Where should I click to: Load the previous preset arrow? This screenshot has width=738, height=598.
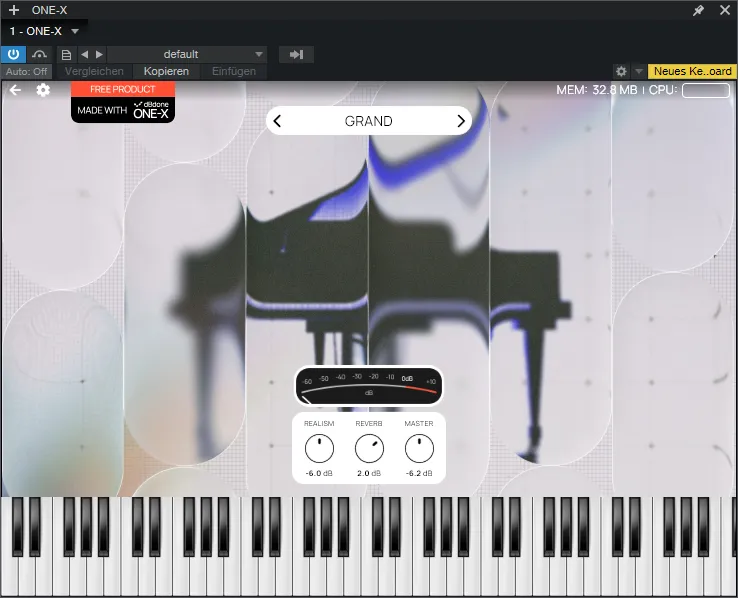[x=85, y=55]
